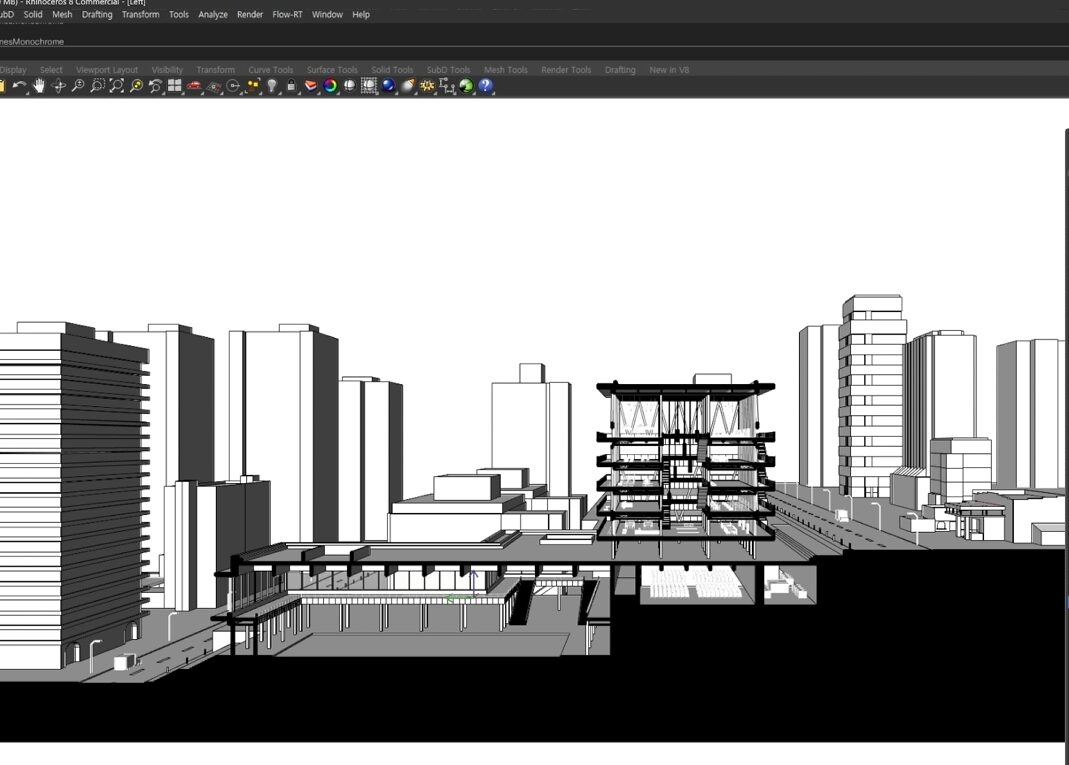Open the Solid menu
1069x765 pixels.
tap(33, 14)
